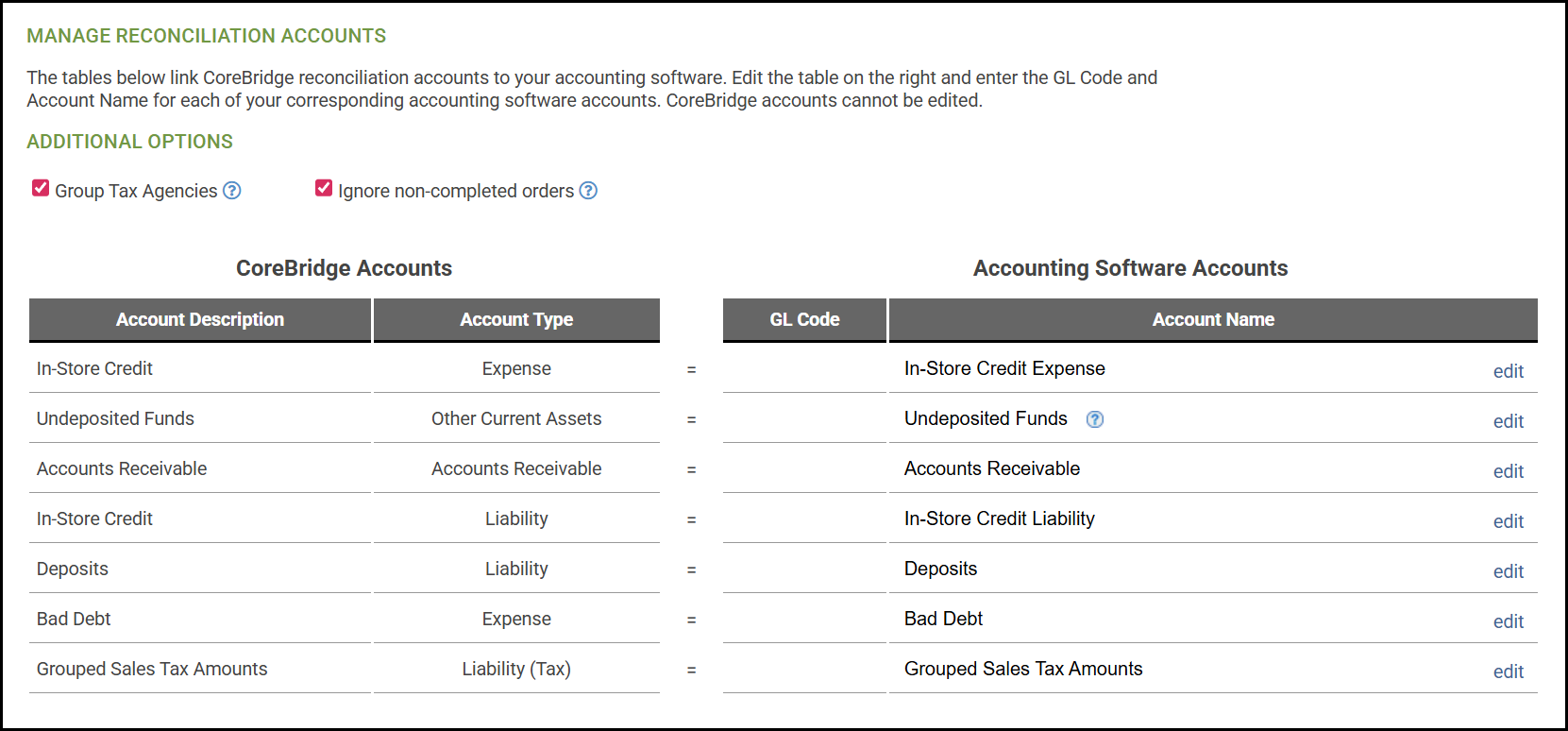The width and height of the screenshot is (1568, 731).
Task: Click In-Store Credit Expense account name text
Action: (1004, 368)
